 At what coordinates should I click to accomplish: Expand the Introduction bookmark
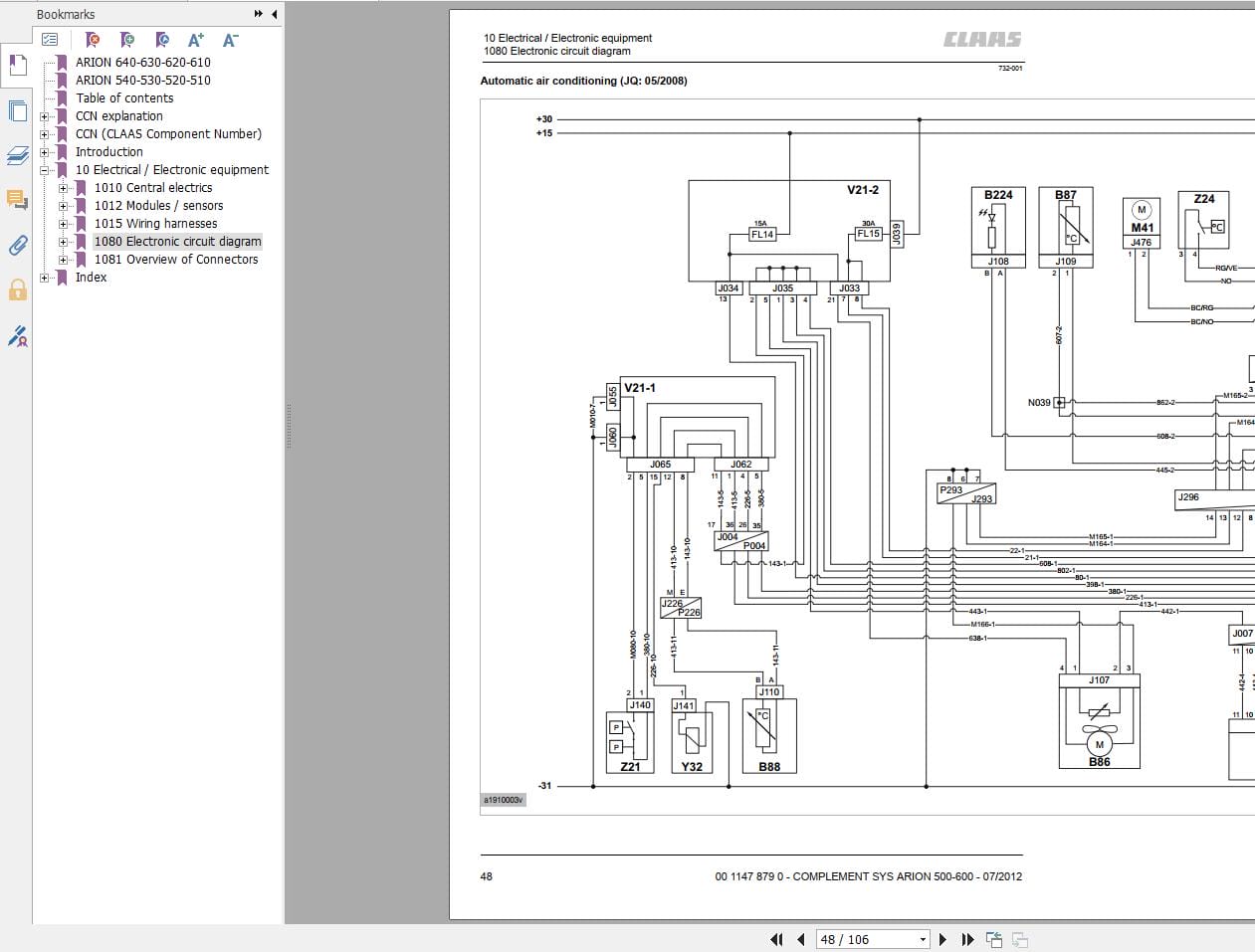(x=44, y=152)
